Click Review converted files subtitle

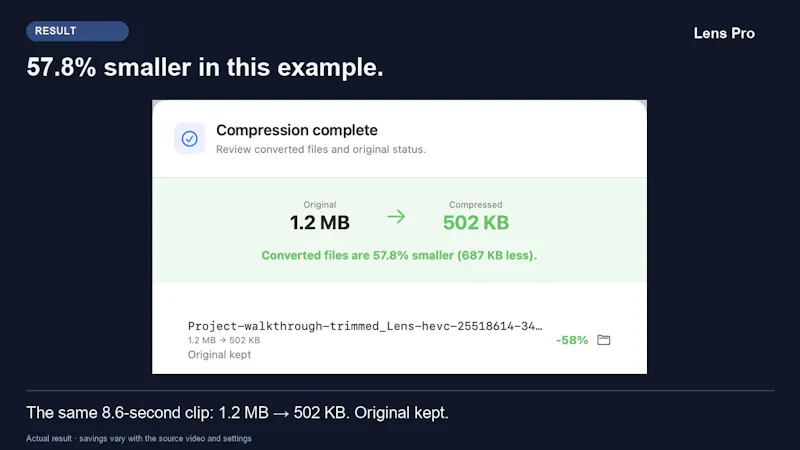click(x=321, y=149)
